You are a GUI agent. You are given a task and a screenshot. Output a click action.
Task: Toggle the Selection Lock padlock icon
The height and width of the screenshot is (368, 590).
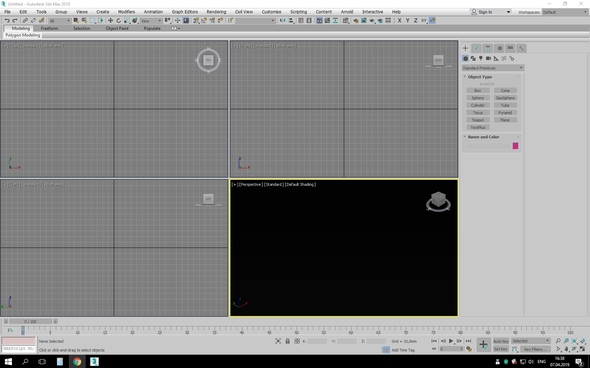(287, 341)
